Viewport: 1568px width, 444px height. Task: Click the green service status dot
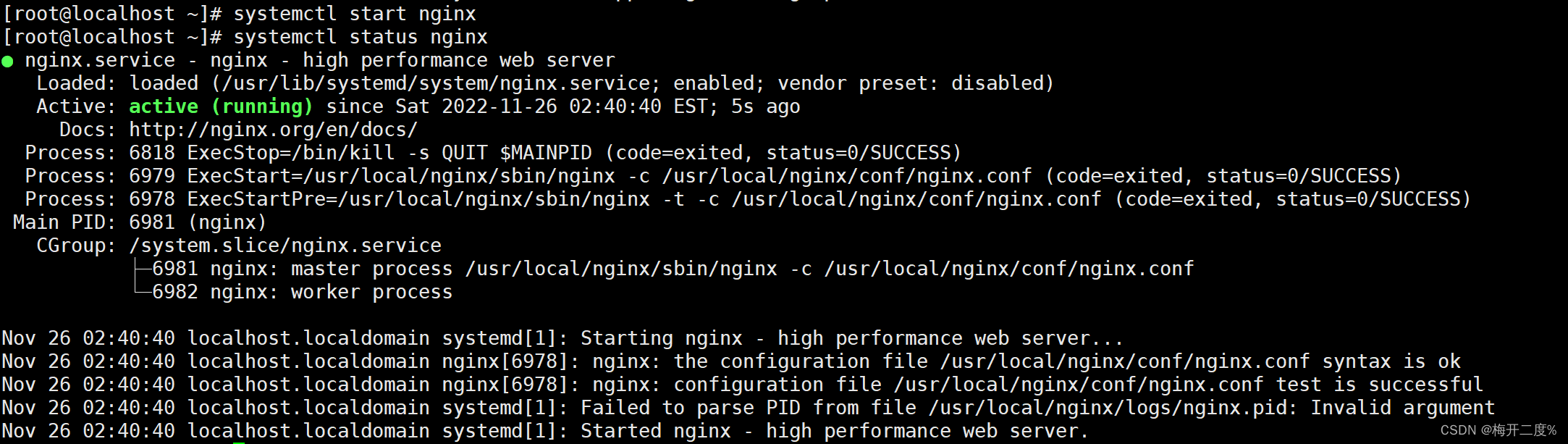[8, 62]
